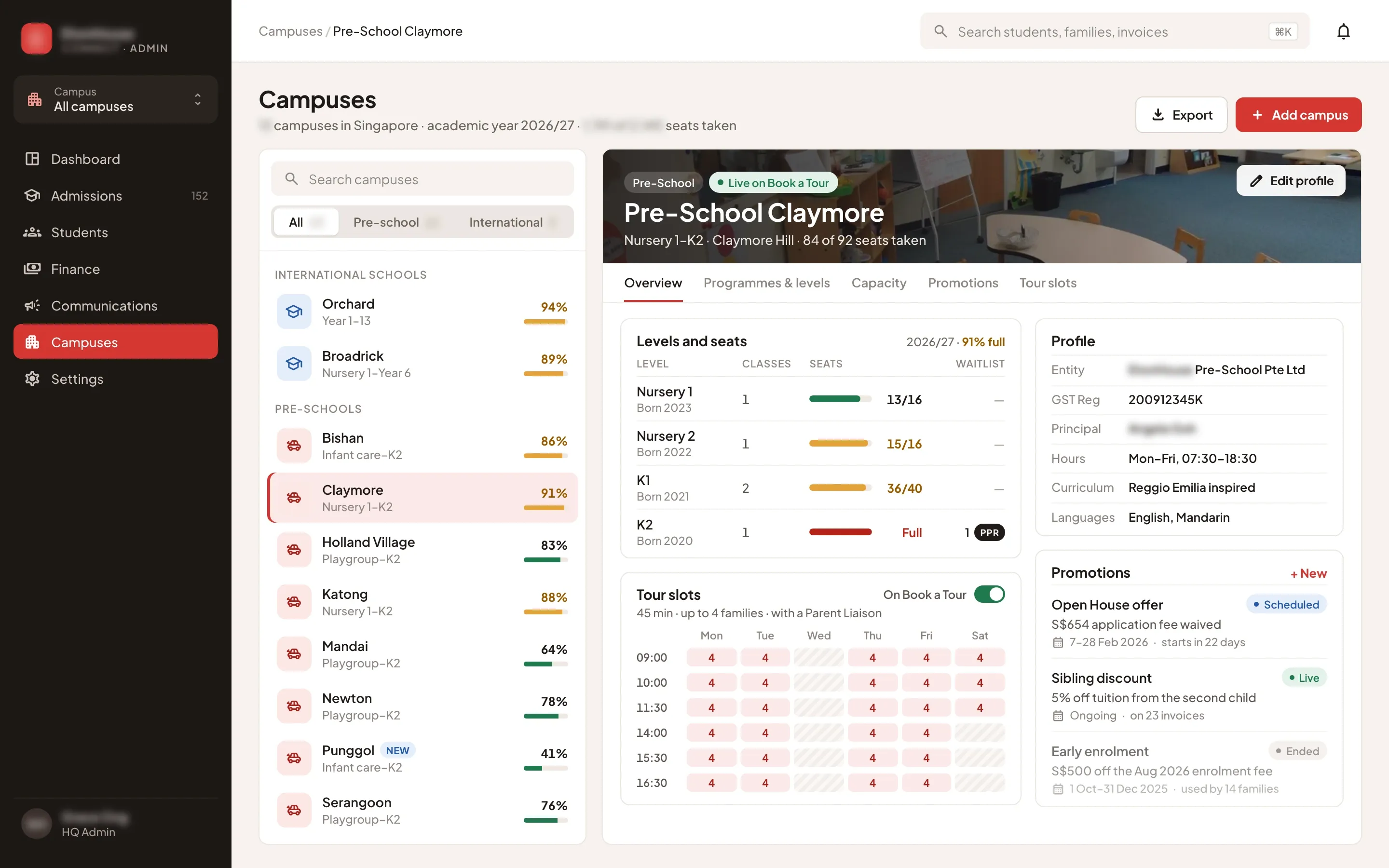Click the Finance money icon
Viewport: 1389px width, 868px height.
point(32,269)
